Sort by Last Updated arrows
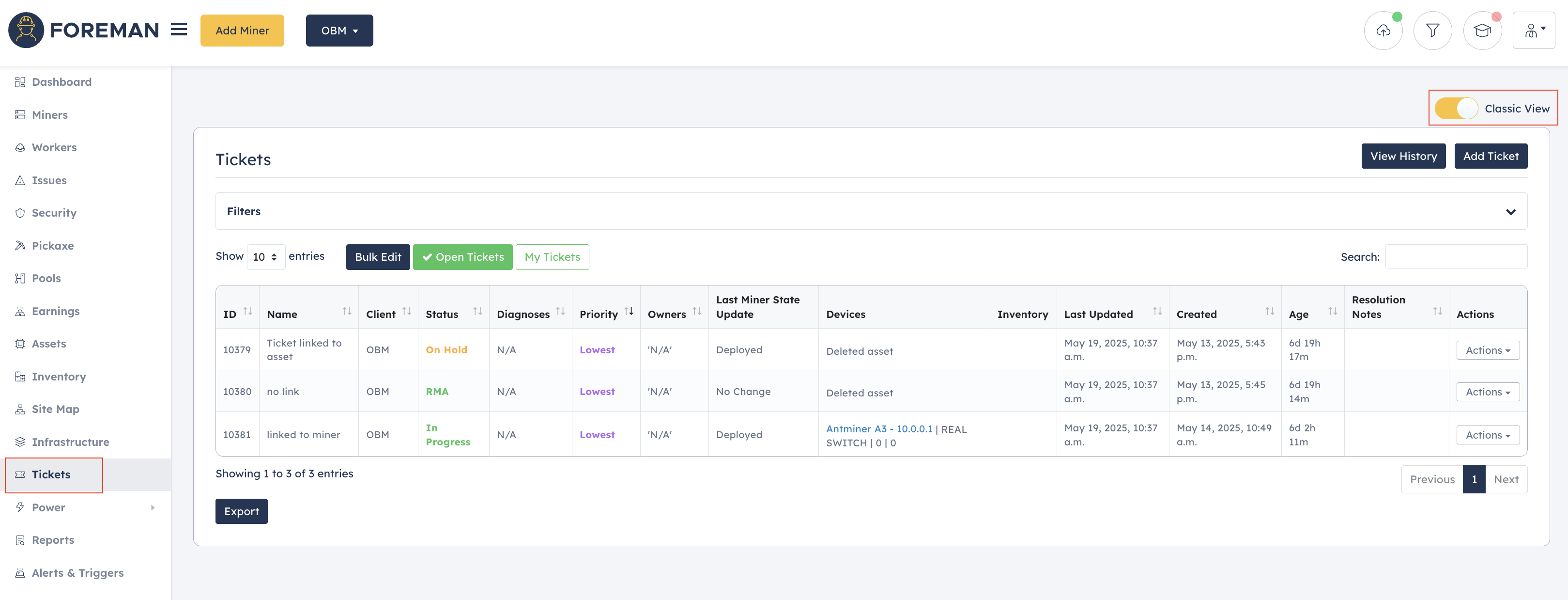This screenshot has width=1568, height=600. (1157, 311)
